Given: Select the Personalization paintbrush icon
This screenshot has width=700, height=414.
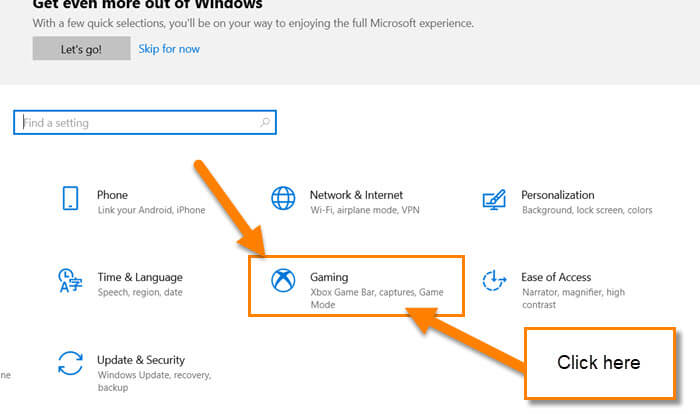Looking at the screenshot, I should click(x=494, y=199).
